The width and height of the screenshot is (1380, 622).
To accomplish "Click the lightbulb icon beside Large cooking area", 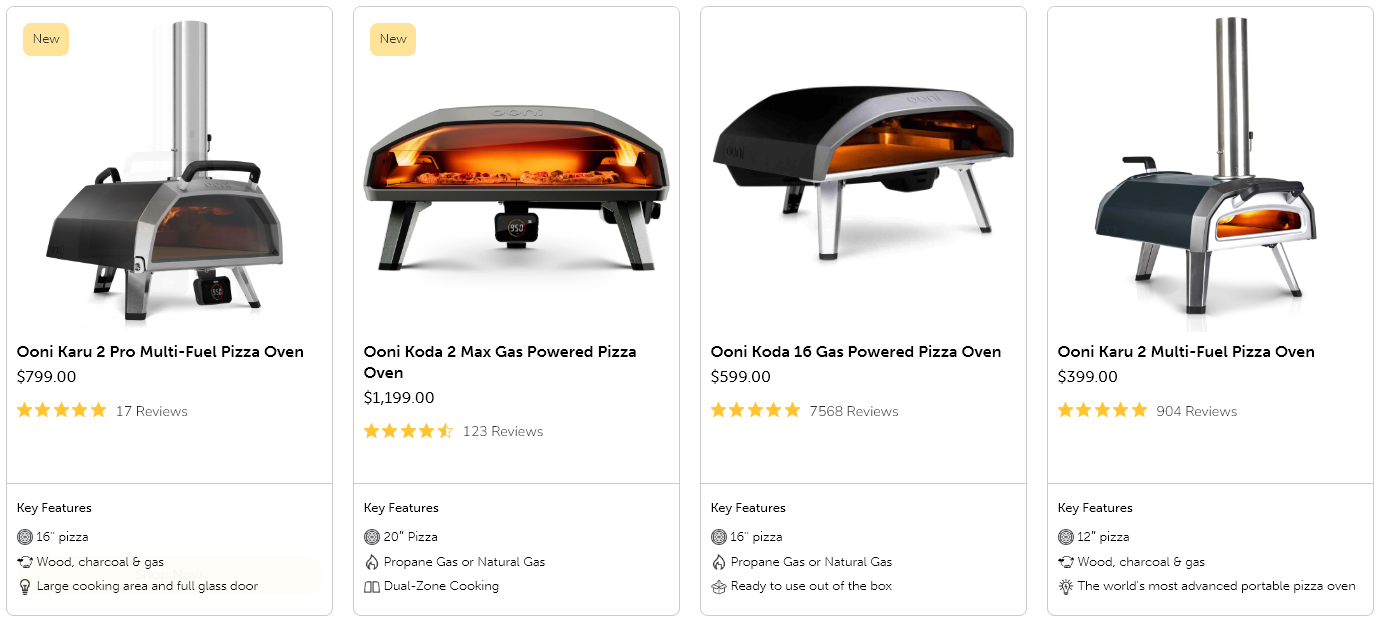I will pos(25,586).
